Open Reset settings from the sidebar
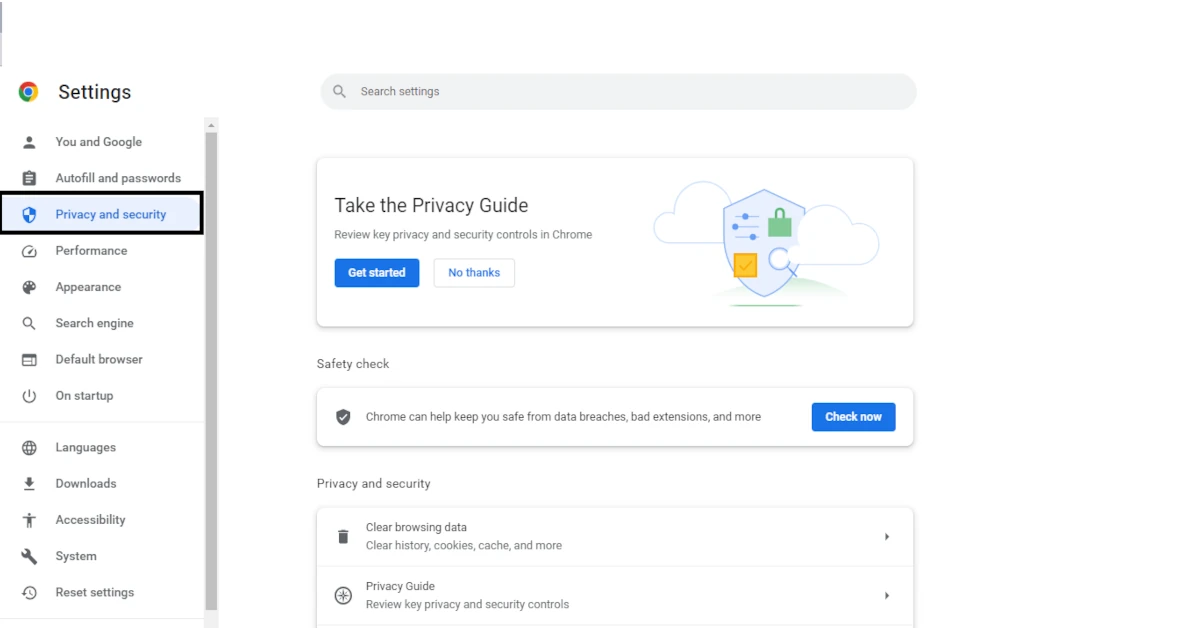 (94, 592)
